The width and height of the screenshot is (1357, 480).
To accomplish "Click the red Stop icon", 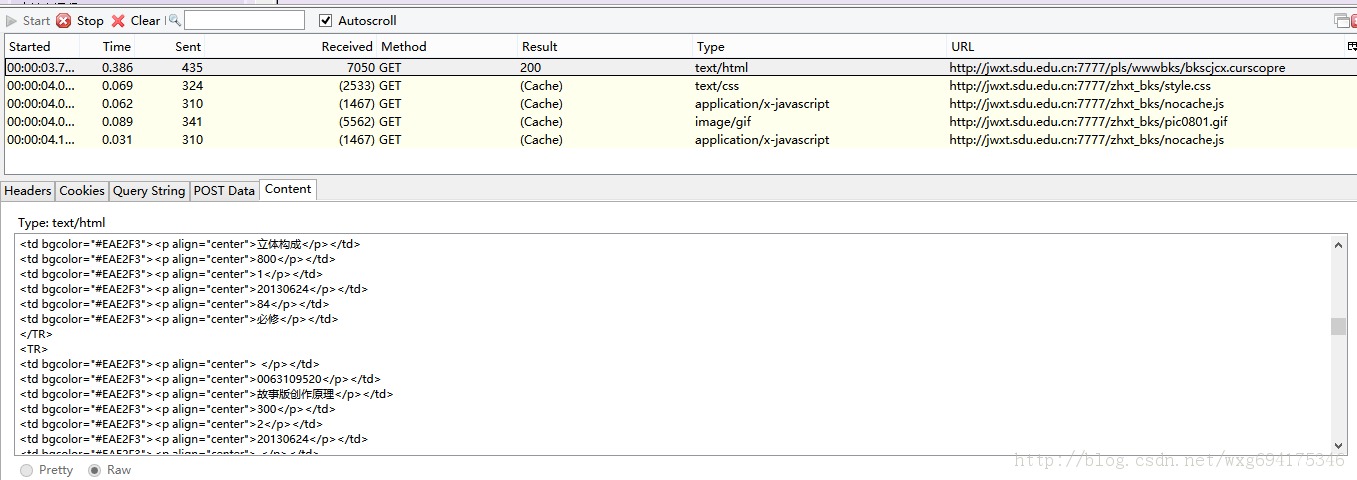I will tap(64, 20).
